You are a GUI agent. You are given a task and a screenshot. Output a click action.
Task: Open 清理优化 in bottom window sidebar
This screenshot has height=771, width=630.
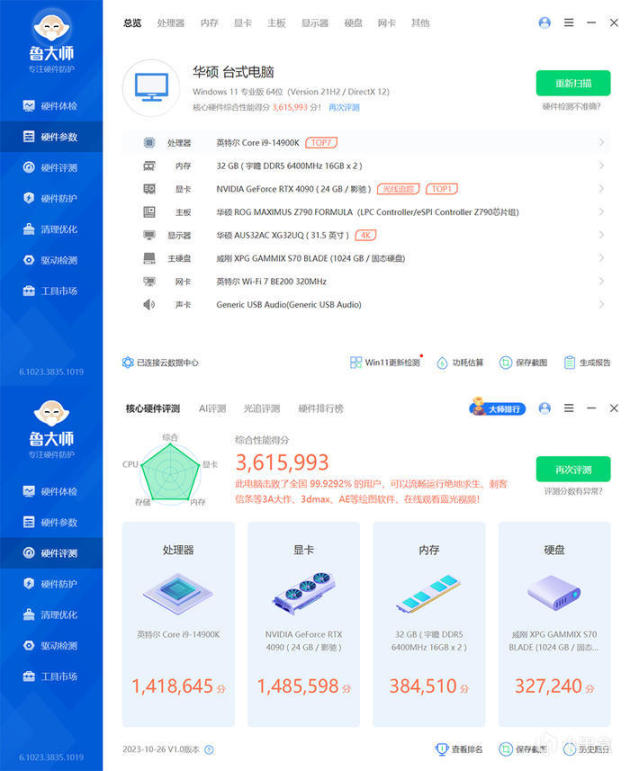point(51,615)
